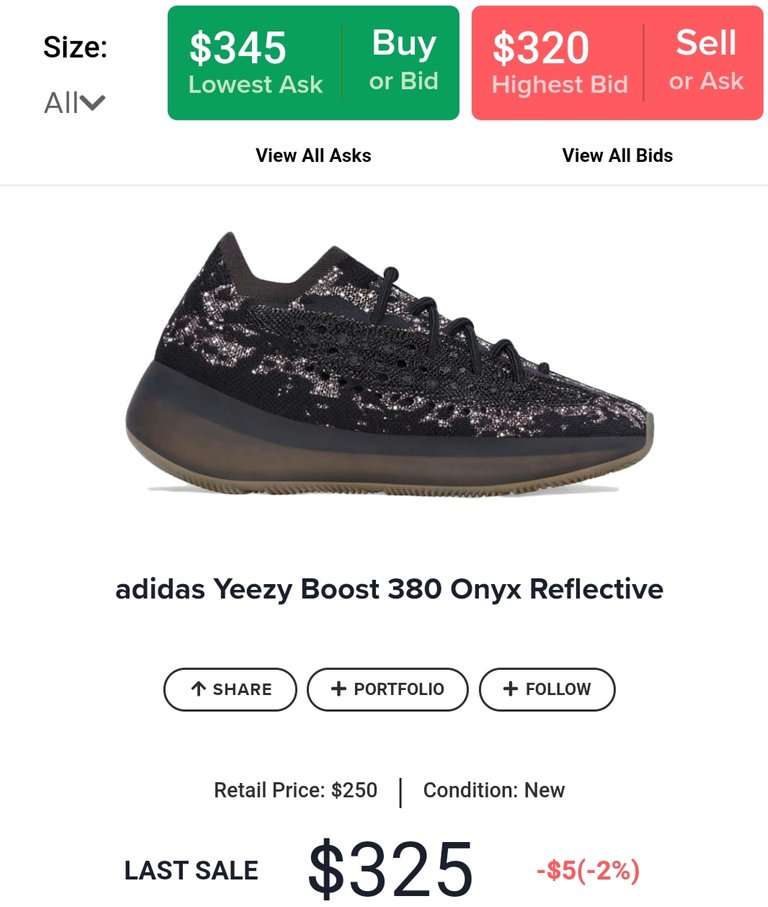Click the $325 last sale price
Screen dimensions: 768x907
click(391, 869)
